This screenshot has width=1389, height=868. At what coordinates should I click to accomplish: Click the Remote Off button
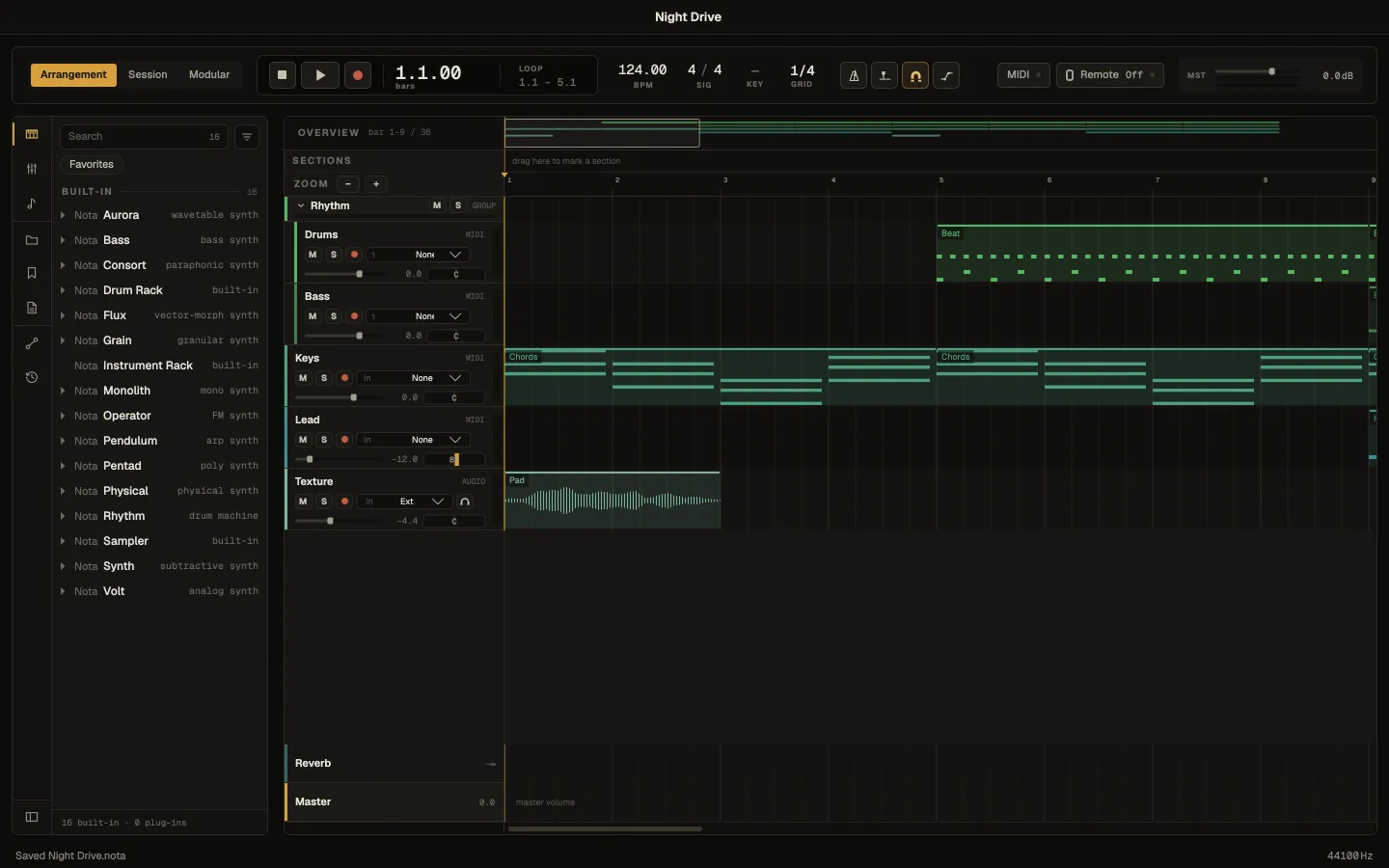click(x=1110, y=75)
